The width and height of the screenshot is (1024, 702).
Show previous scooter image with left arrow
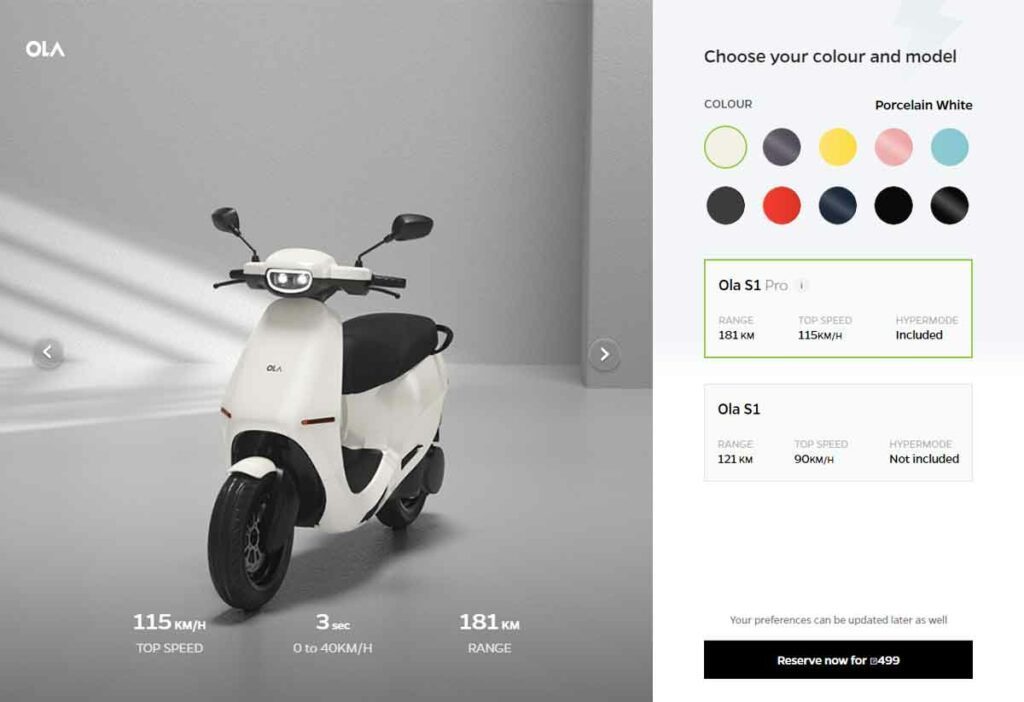[x=48, y=353]
